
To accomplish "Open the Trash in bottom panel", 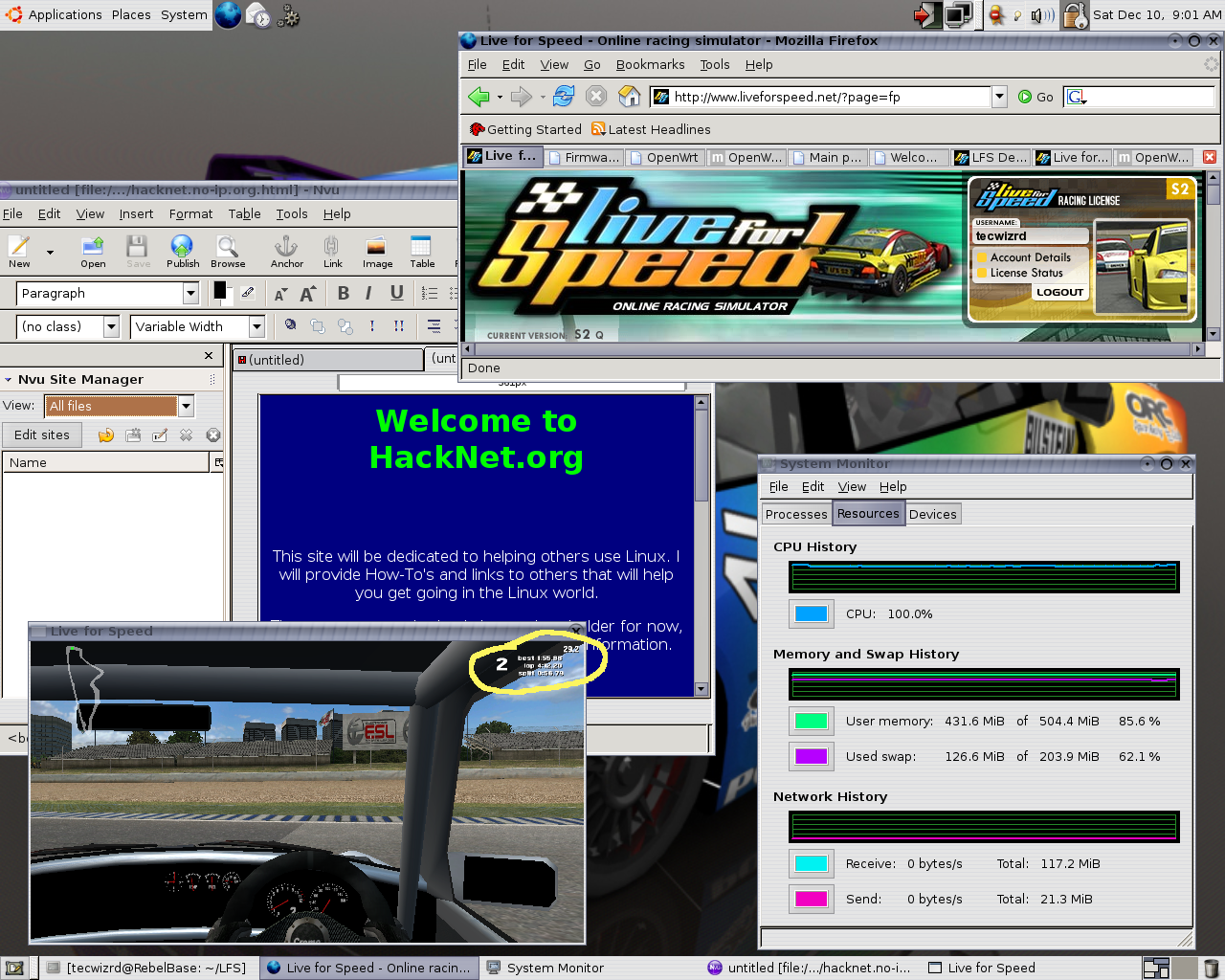I will click(1212, 968).
